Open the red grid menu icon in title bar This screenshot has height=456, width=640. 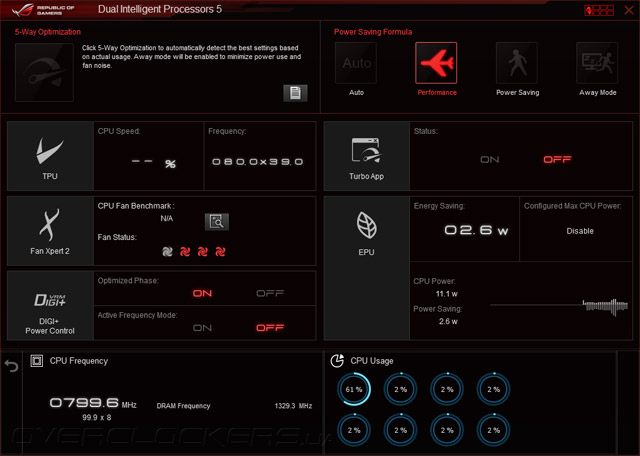pyautogui.click(x=599, y=10)
